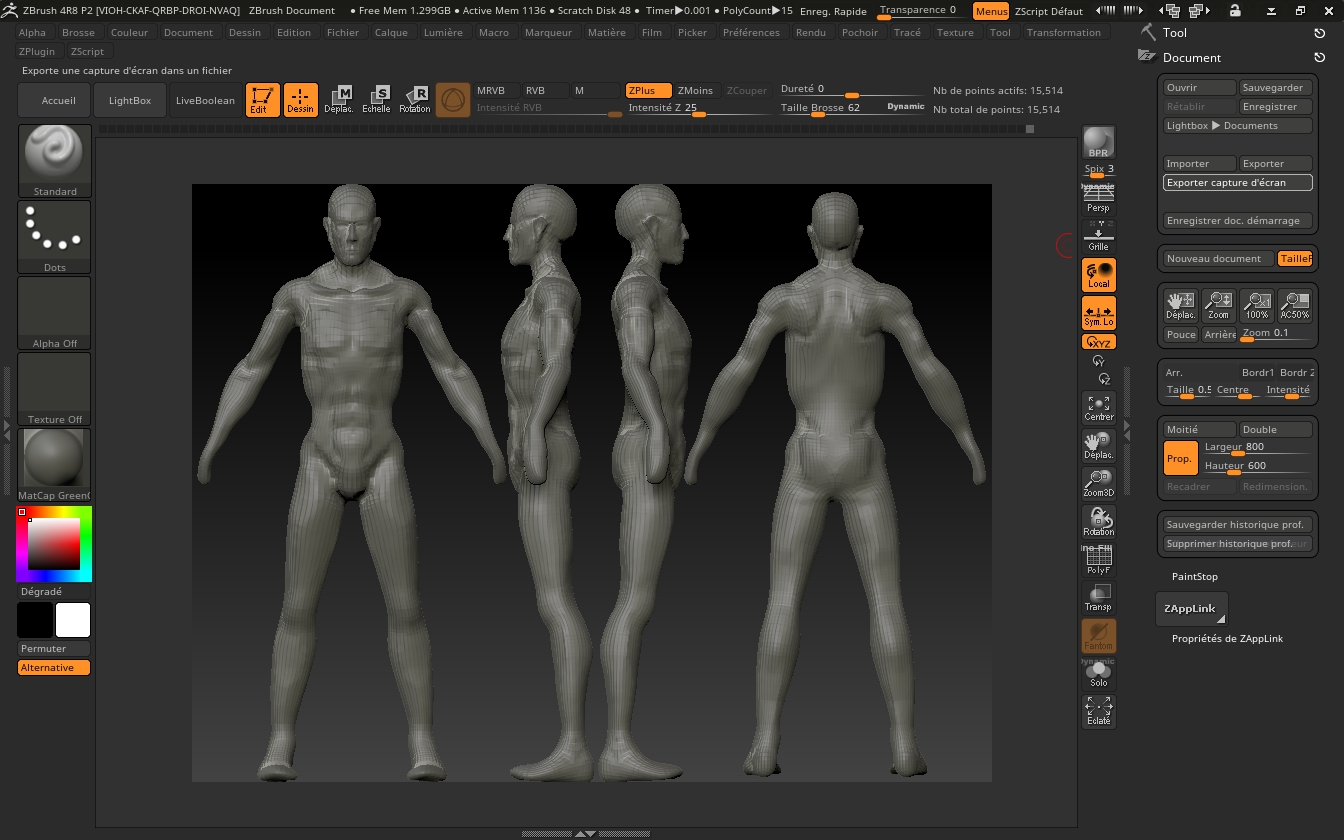Click the Largeur 800 width field
Image resolution: width=1344 pixels, height=840 pixels.
point(1257,448)
